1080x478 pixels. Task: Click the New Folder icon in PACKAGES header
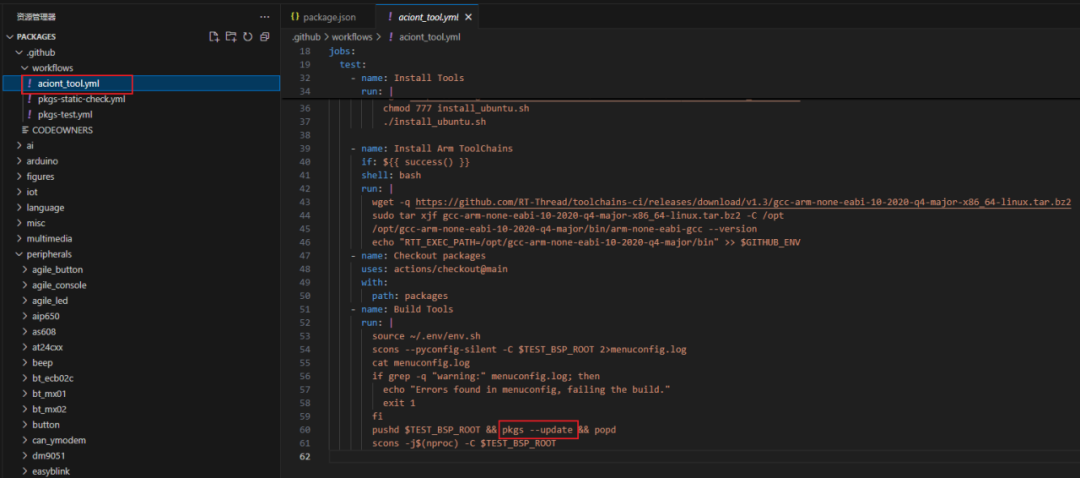(x=231, y=37)
